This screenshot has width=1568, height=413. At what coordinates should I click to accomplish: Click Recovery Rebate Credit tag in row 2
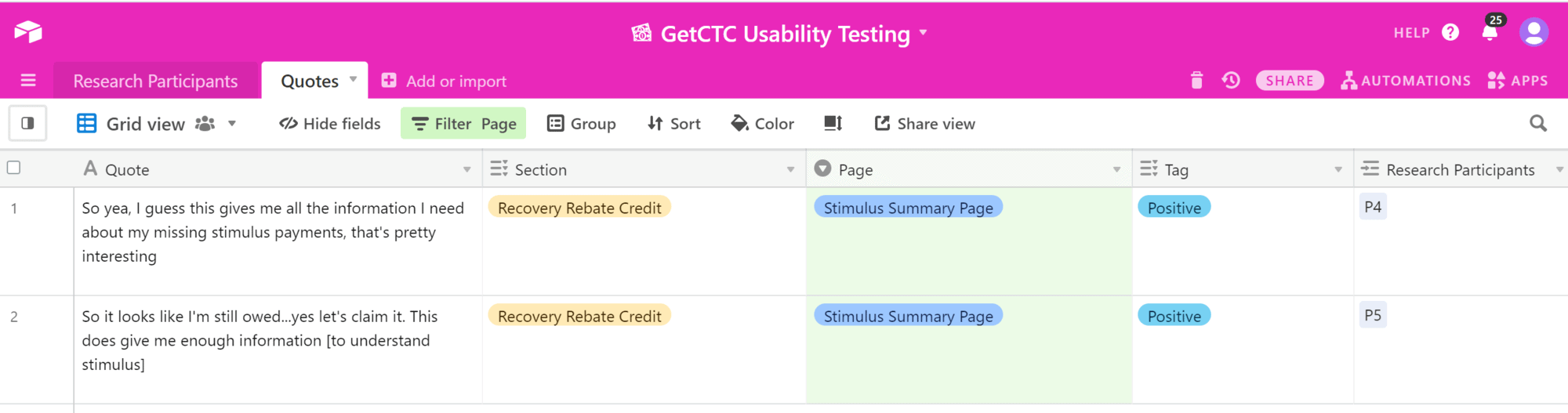[x=579, y=316]
